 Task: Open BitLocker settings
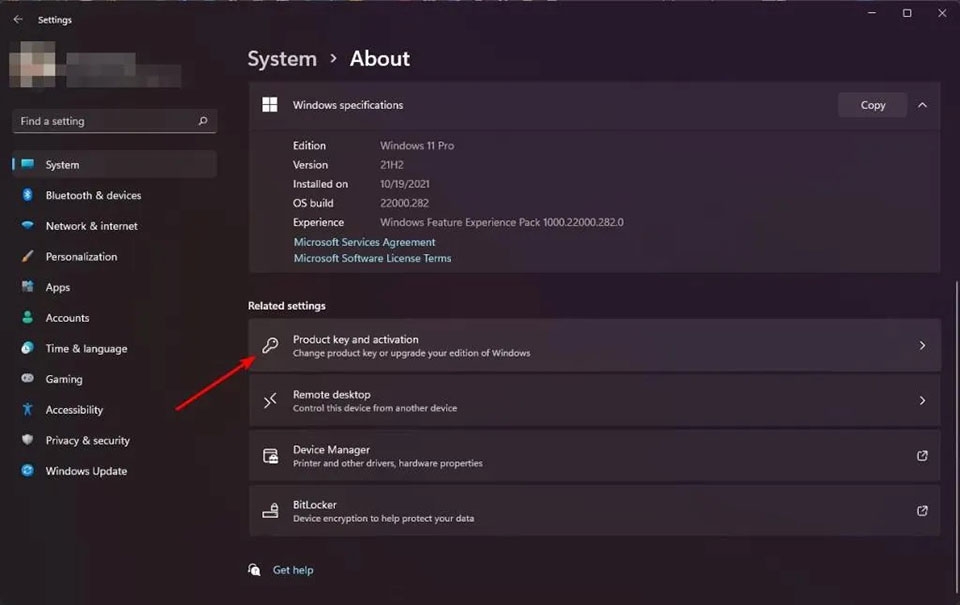point(594,511)
